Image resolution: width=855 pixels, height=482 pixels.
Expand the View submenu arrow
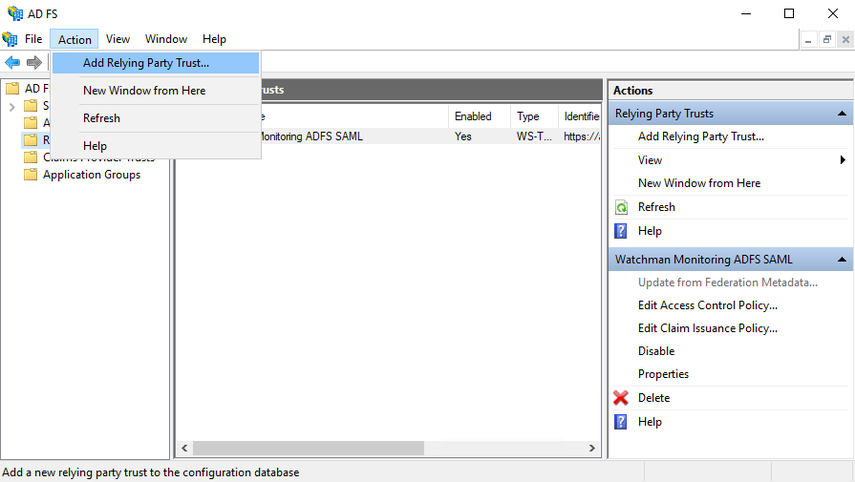(843, 160)
